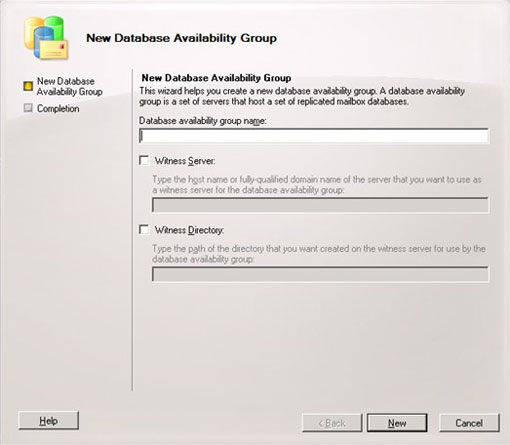Click the bold section heading above description
Viewport: 510px width, 445px height.
pyautogui.click(x=216, y=78)
